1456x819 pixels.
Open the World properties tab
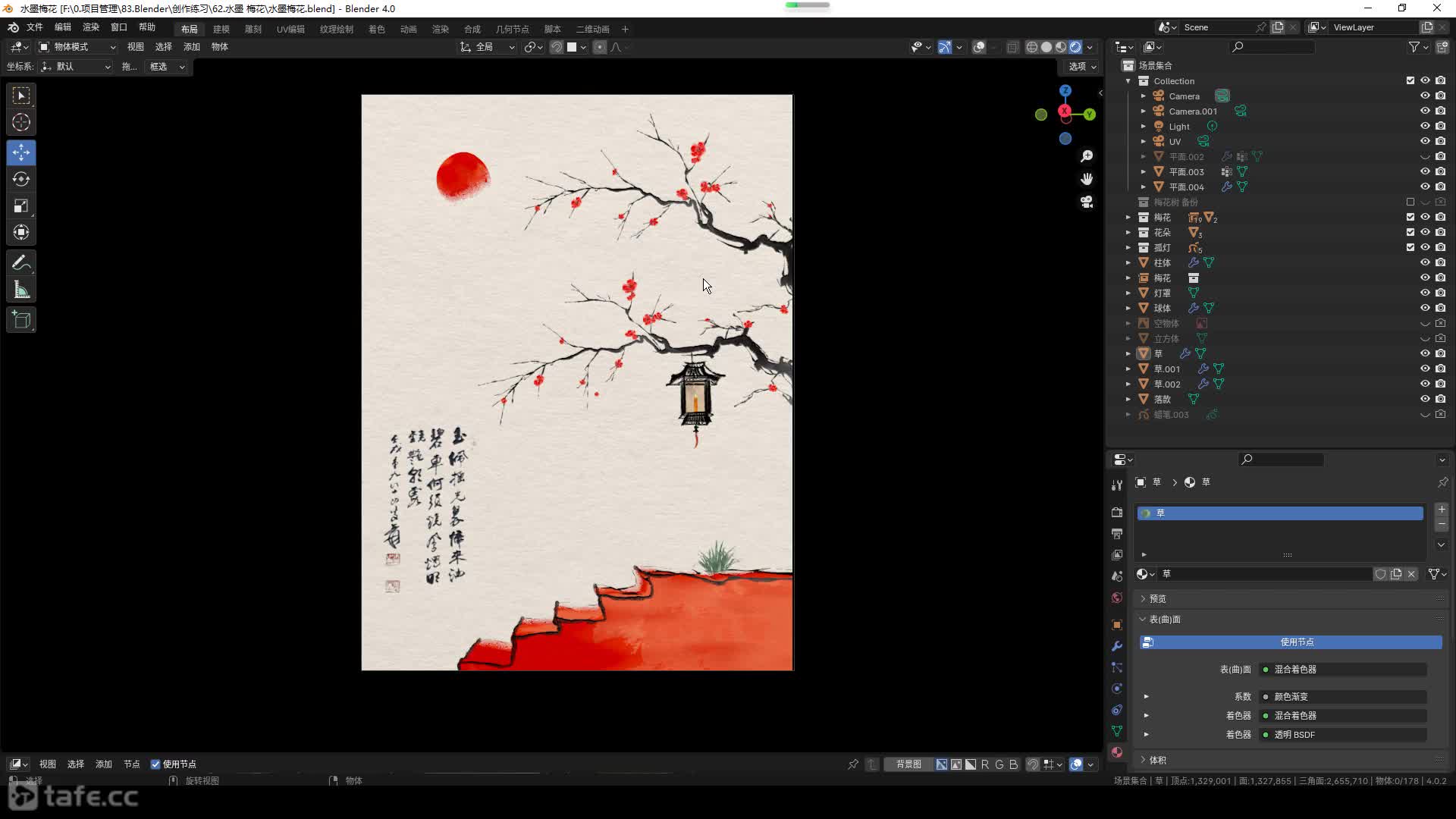[1117, 598]
